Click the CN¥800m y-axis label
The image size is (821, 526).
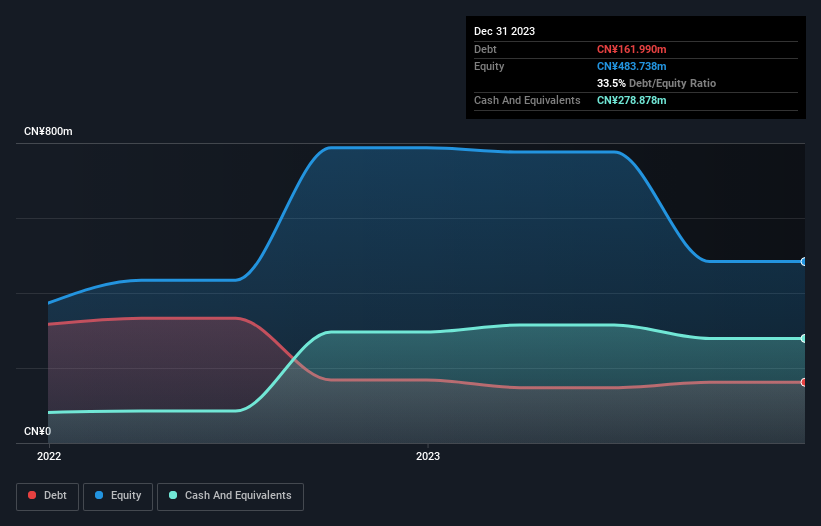point(48,131)
